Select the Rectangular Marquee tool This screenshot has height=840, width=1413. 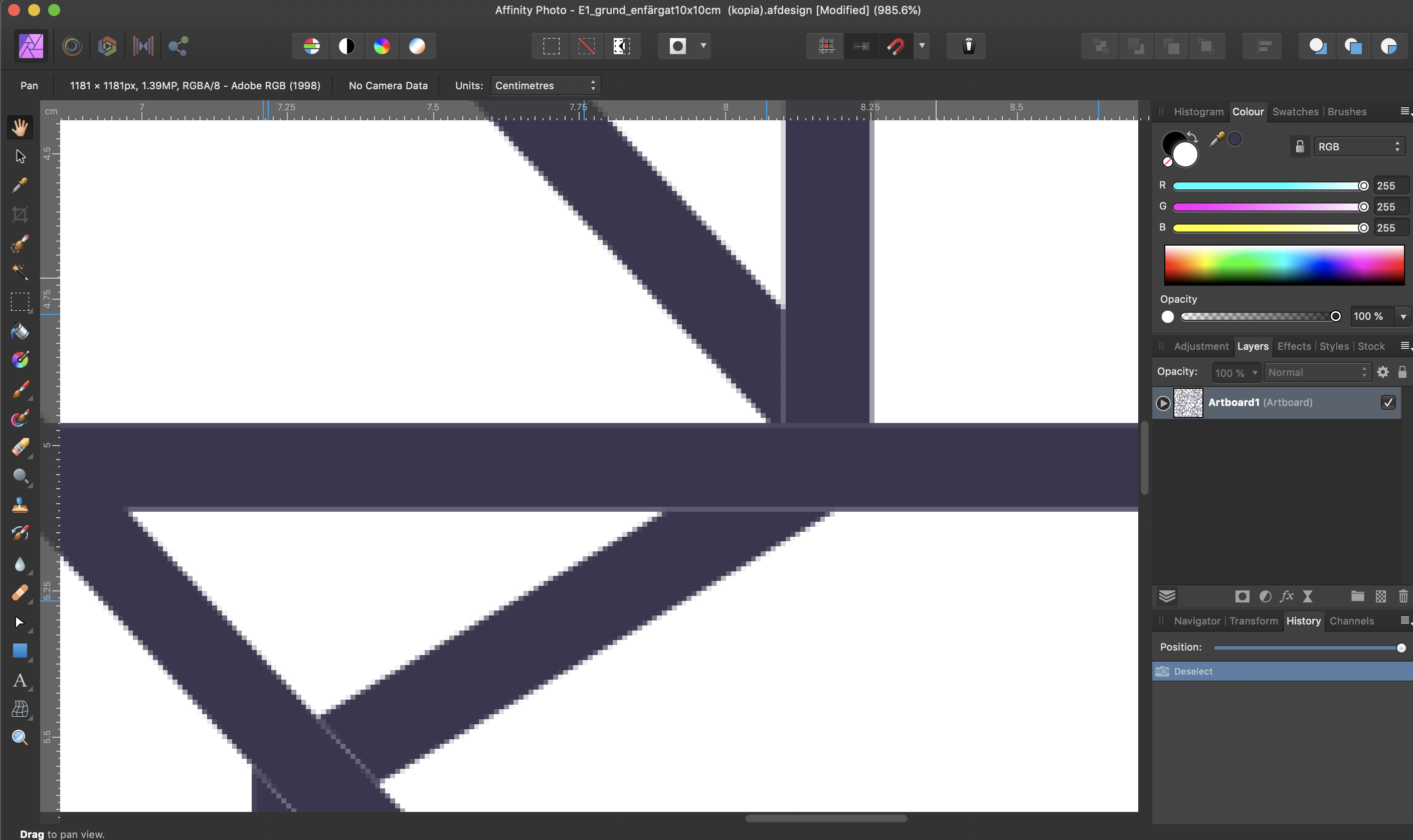click(x=20, y=302)
